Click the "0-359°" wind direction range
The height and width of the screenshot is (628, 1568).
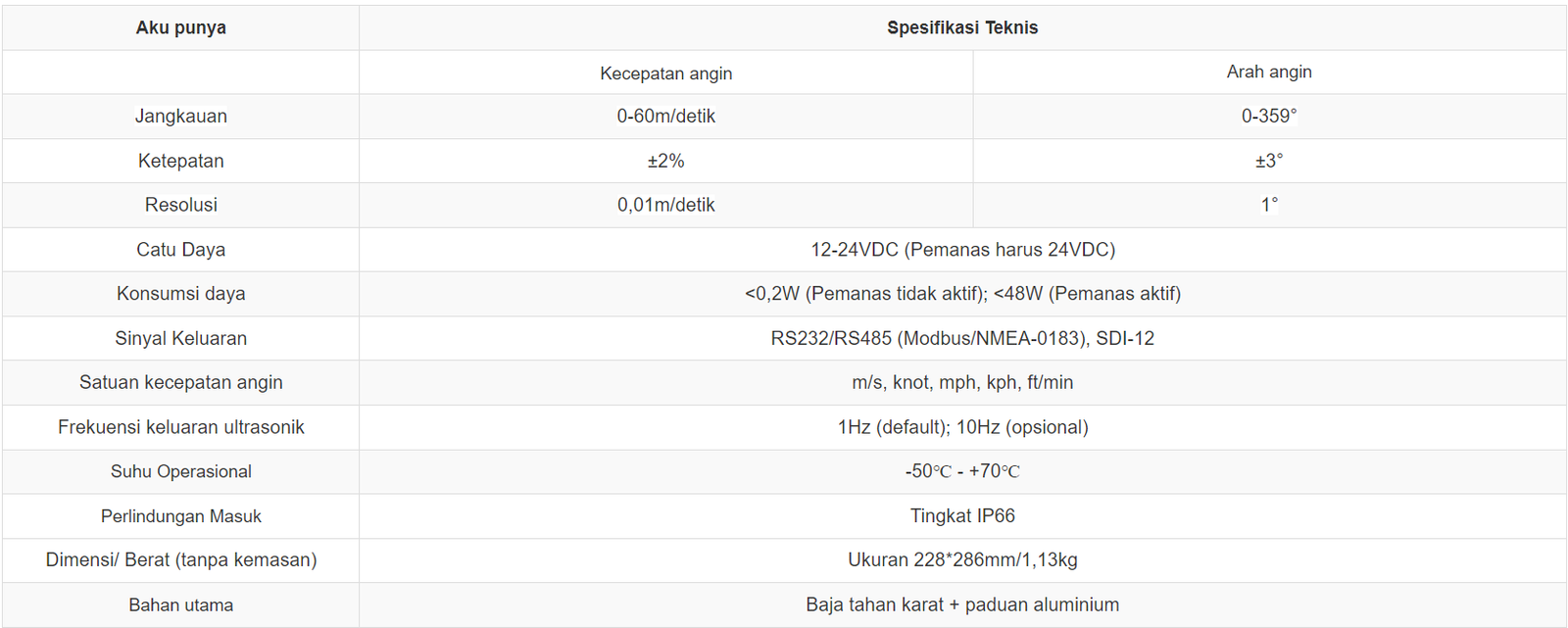tap(1268, 116)
